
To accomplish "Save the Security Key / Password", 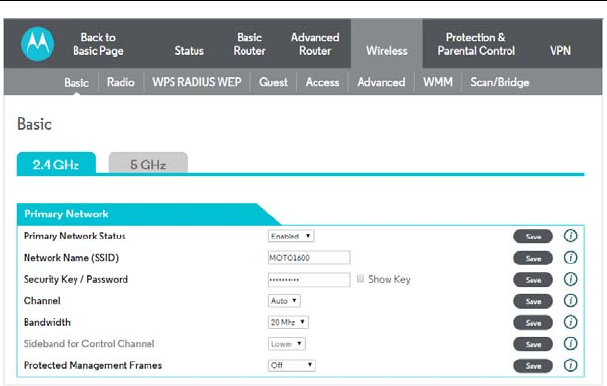I will 533,280.
